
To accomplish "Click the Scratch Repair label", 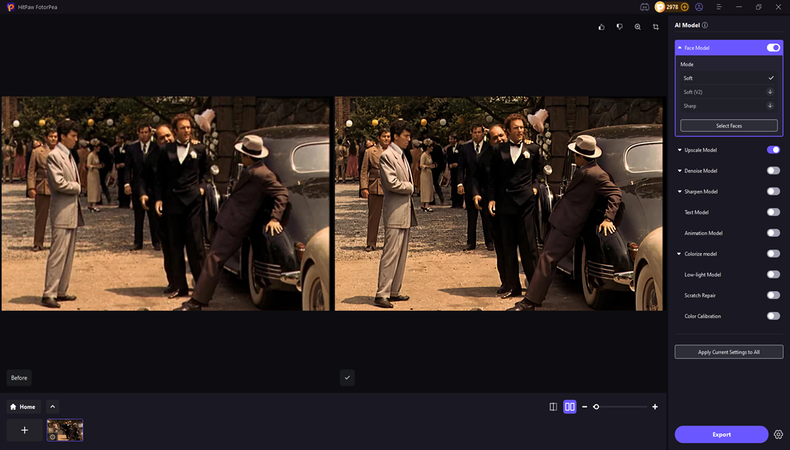I will point(700,295).
